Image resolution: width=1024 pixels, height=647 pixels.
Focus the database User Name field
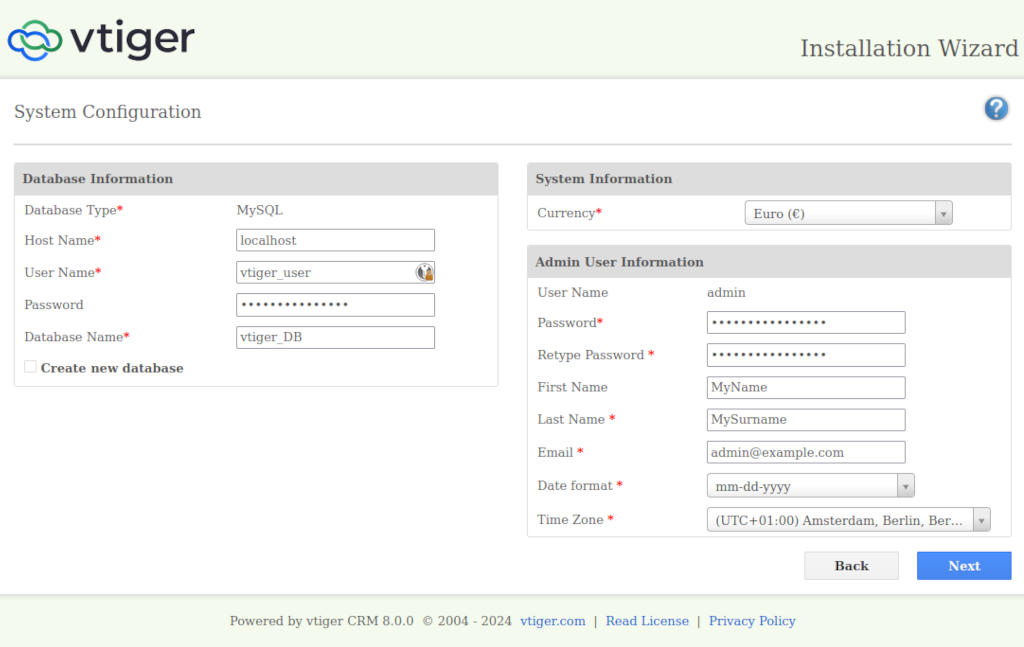coord(335,272)
